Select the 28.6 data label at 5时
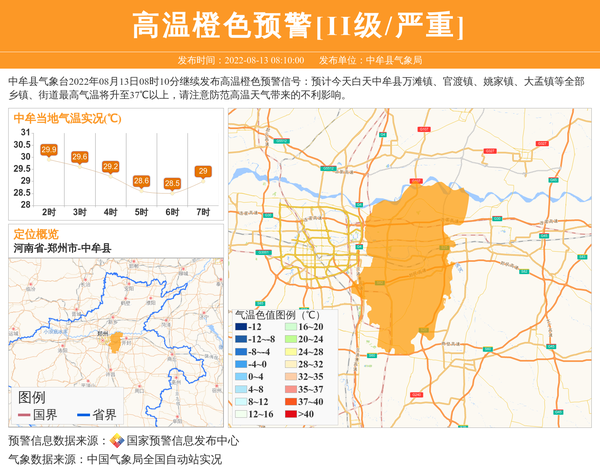This screenshot has width=600, height=471. (x=141, y=180)
